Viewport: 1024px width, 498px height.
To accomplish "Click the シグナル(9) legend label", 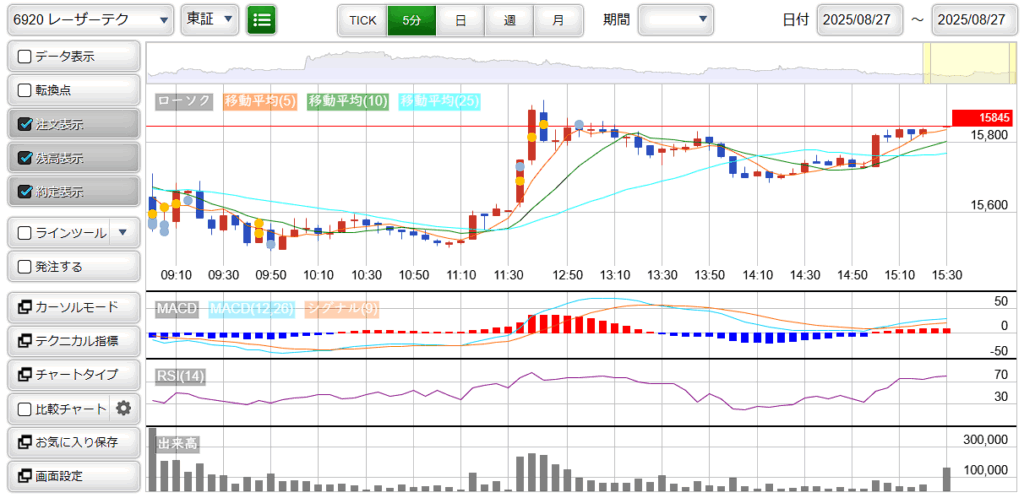I will coord(342,309).
